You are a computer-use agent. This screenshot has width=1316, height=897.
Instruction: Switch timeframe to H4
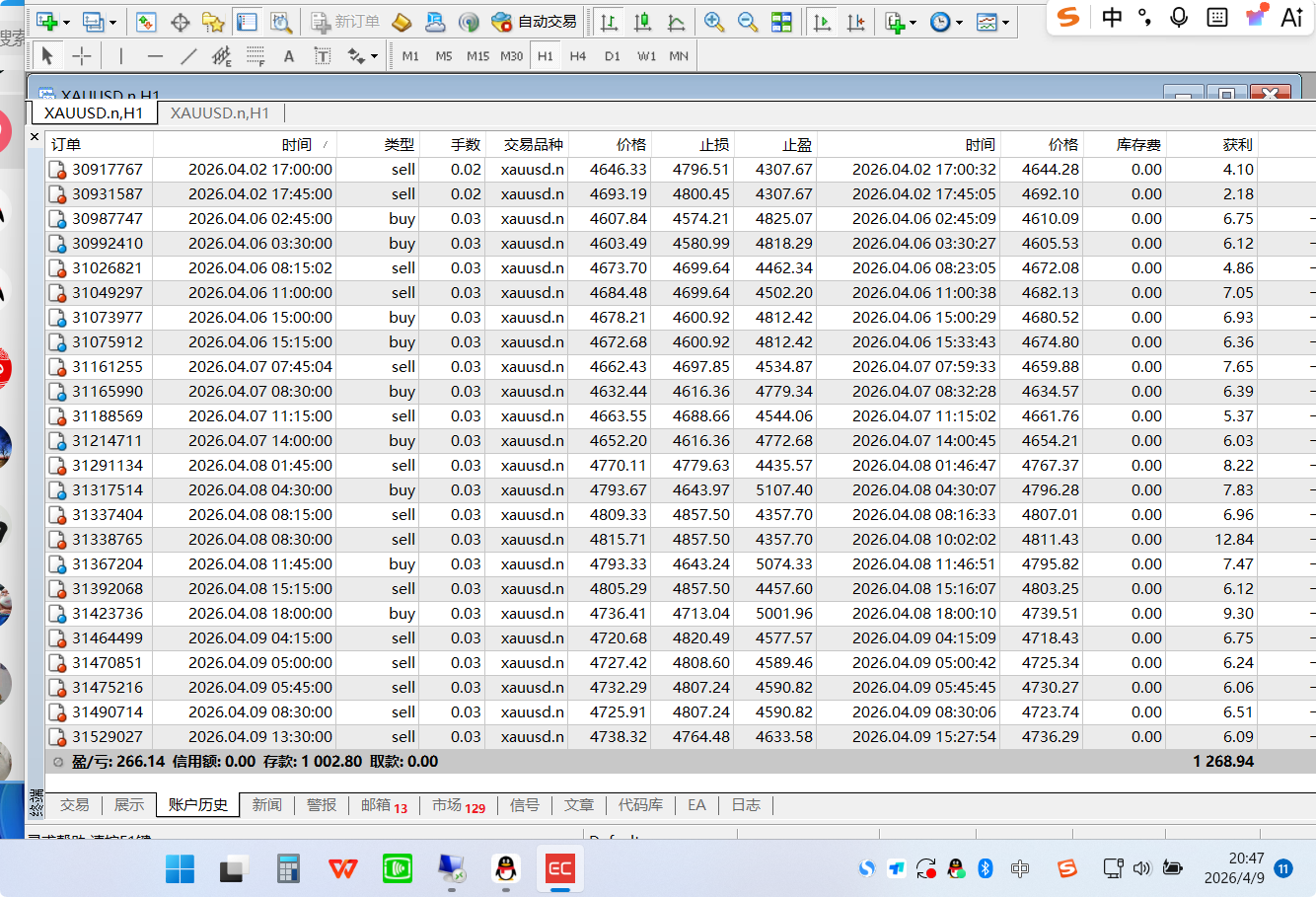tap(578, 56)
